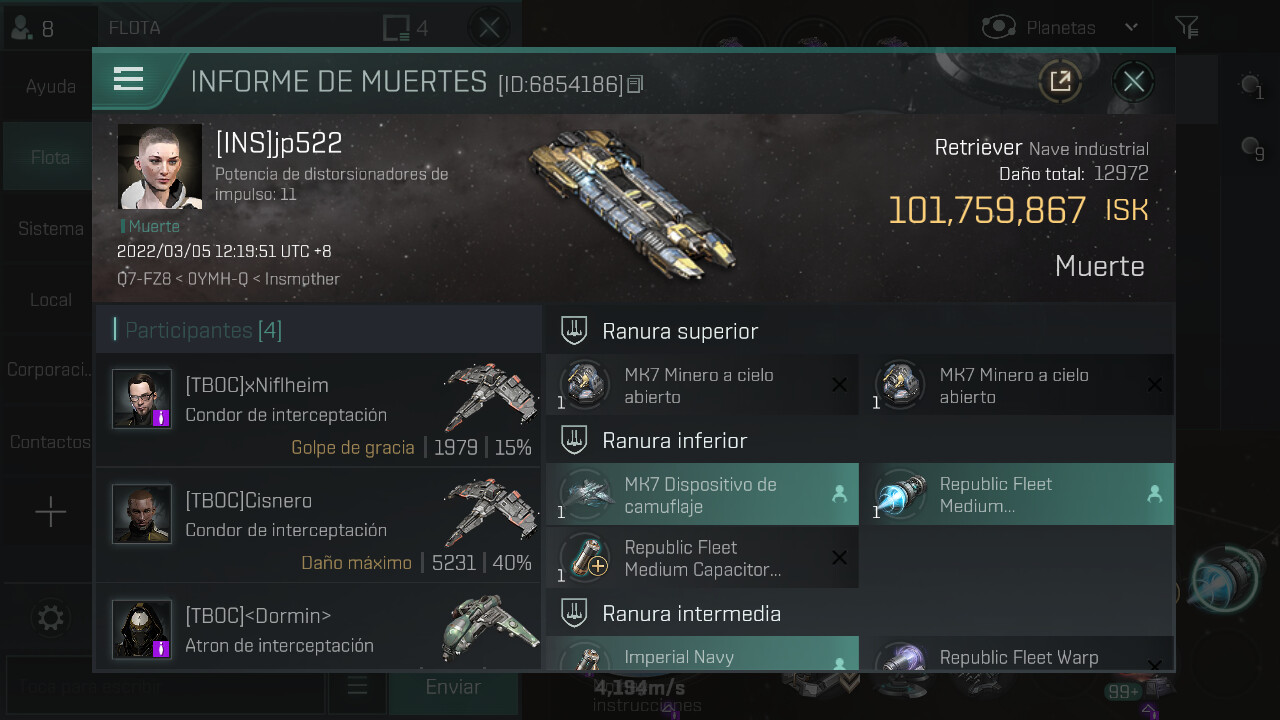Select first MK7 Minero a cielo abierto module
1280x720 pixels.
[x=702, y=386]
